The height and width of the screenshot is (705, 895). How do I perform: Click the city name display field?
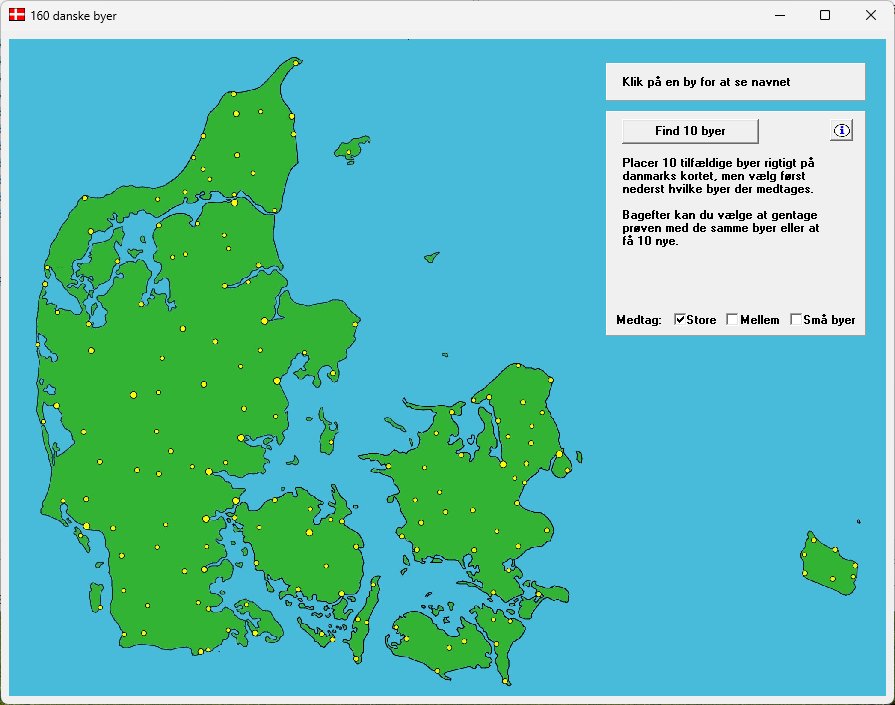(x=735, y=82)
